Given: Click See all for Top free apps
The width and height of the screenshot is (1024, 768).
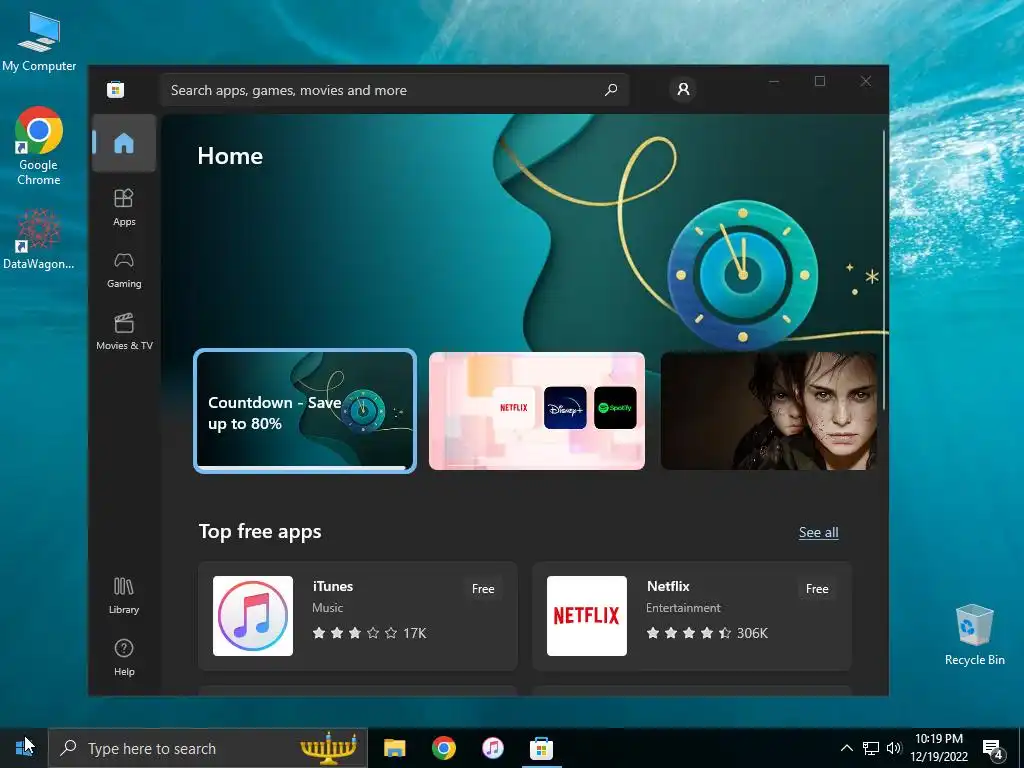Looking at the screenshot, I should click(x=818, y=532).
